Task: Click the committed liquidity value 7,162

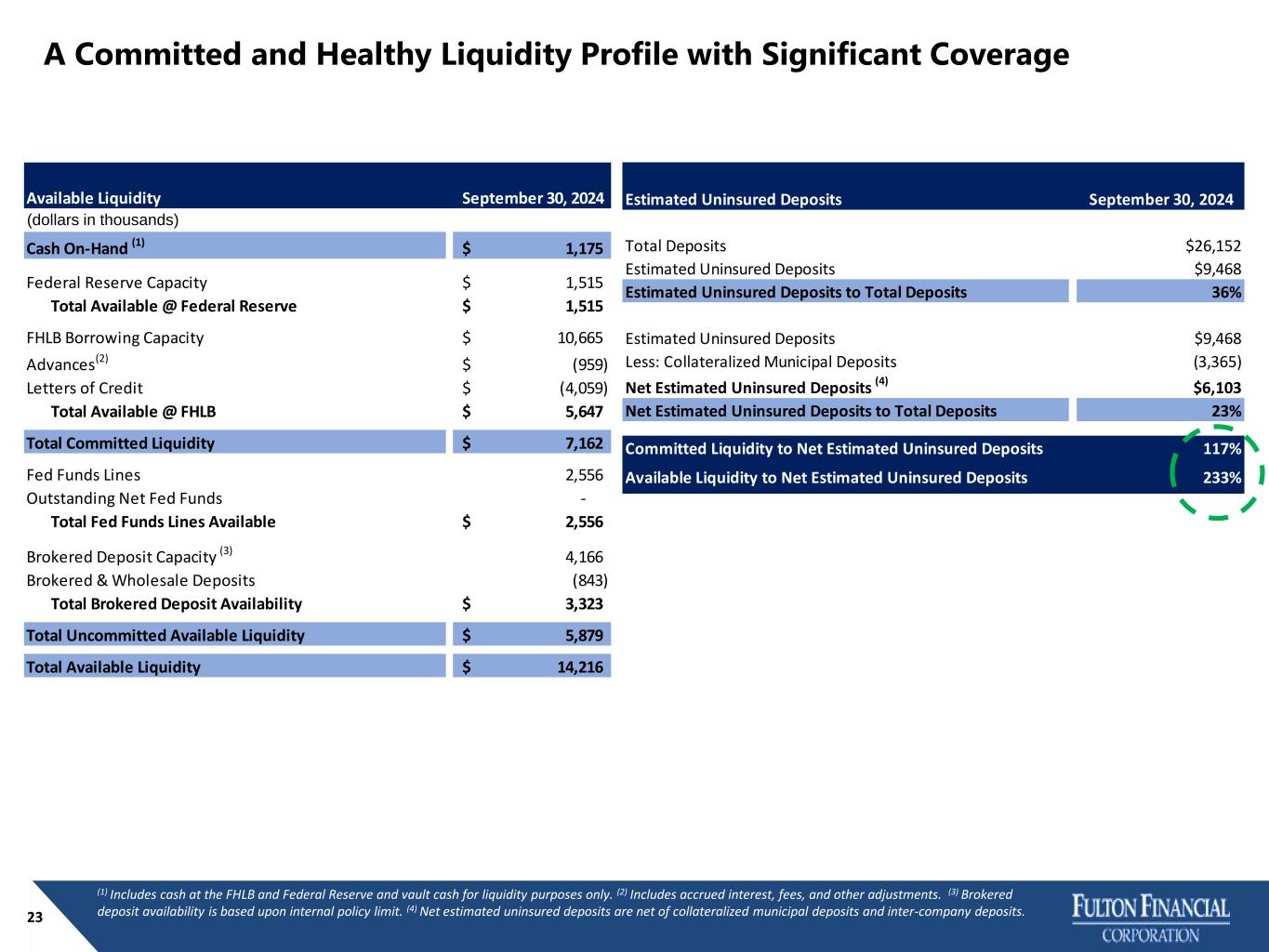Action: [x=584, y=443]
